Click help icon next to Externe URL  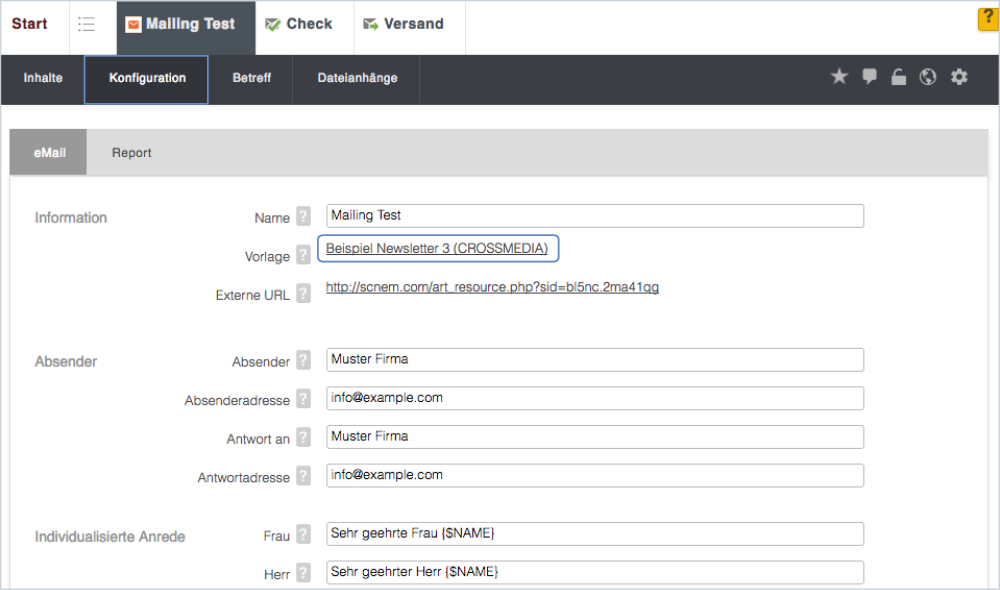pos(304,295)
